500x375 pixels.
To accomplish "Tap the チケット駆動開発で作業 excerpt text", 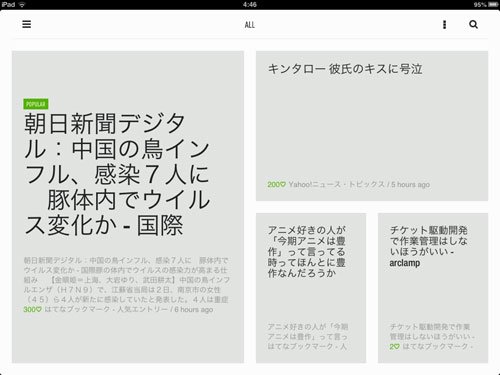I will [432, 332].
